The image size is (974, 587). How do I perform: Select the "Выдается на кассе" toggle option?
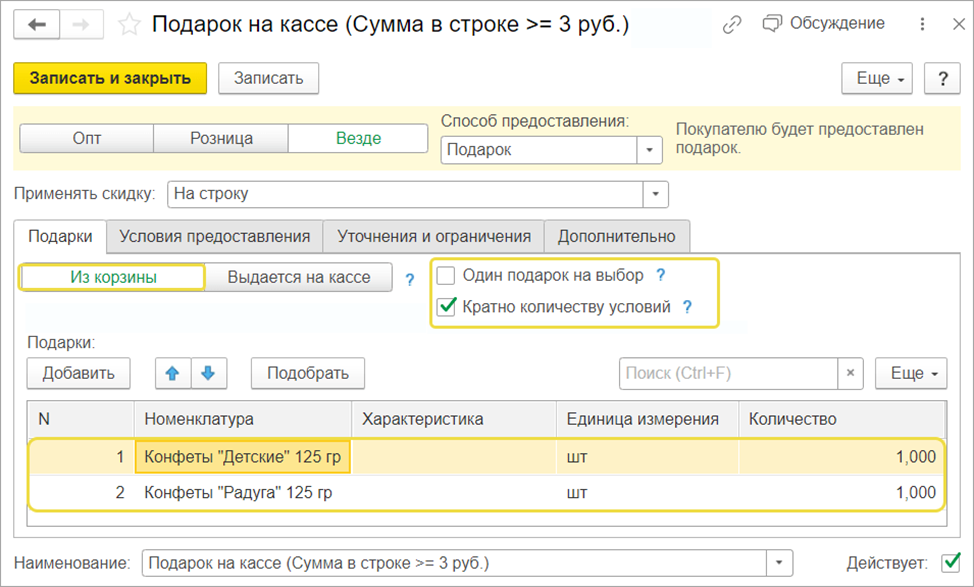298,277
